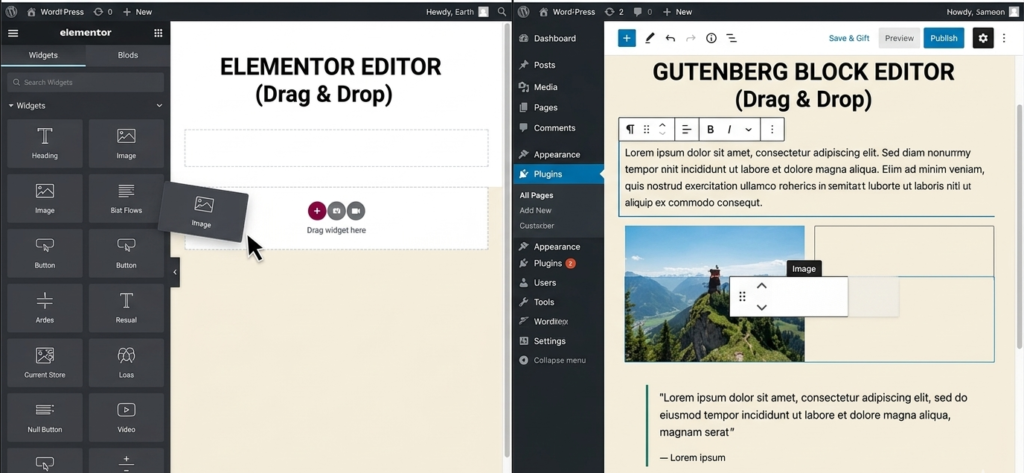
Task: Click Collapse menu in Gutenberg sidebar
Action: [552, 360]
